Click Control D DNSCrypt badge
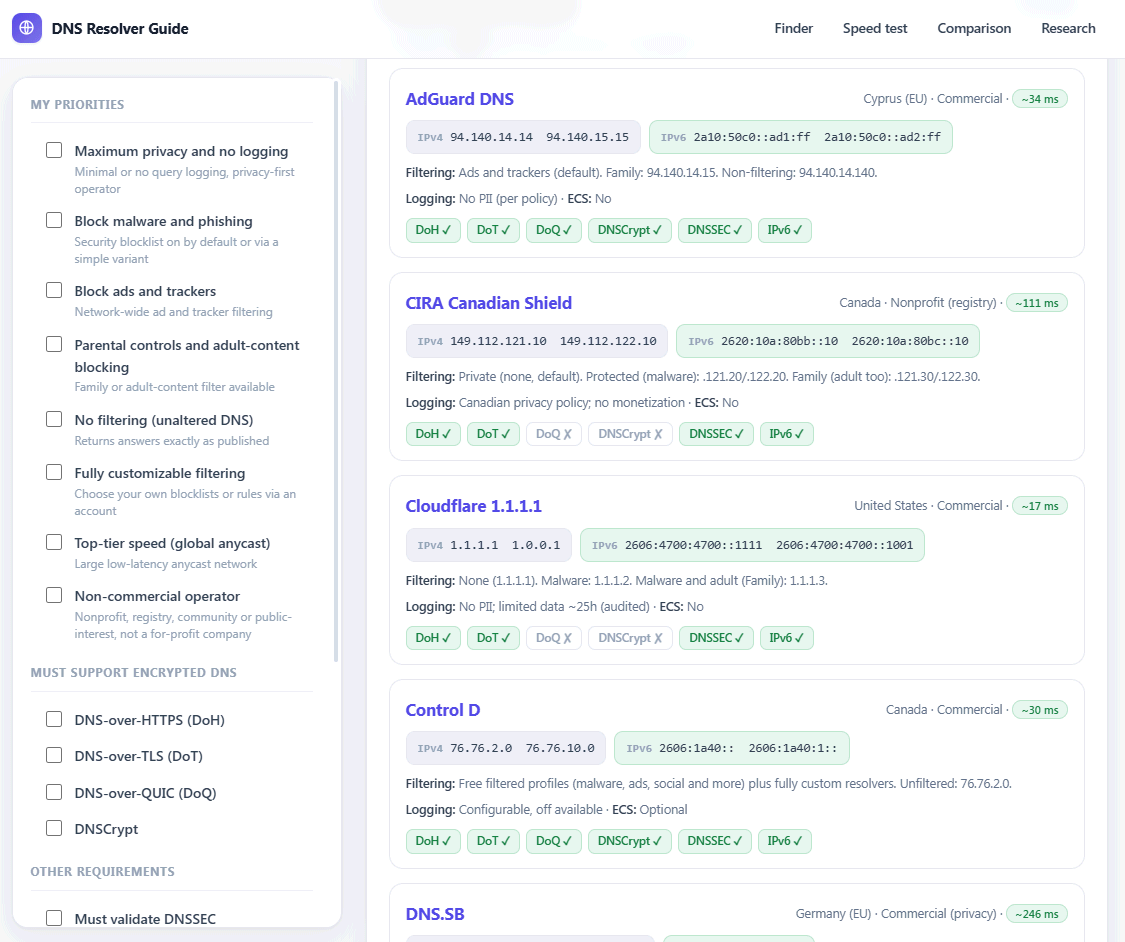Screen dimensions: 1125x942 629,841
